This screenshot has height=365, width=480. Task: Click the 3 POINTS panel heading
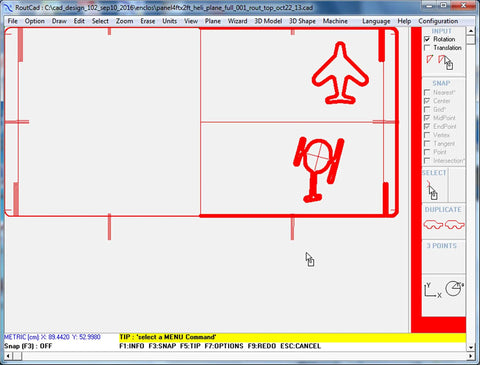tap(442, 246)
